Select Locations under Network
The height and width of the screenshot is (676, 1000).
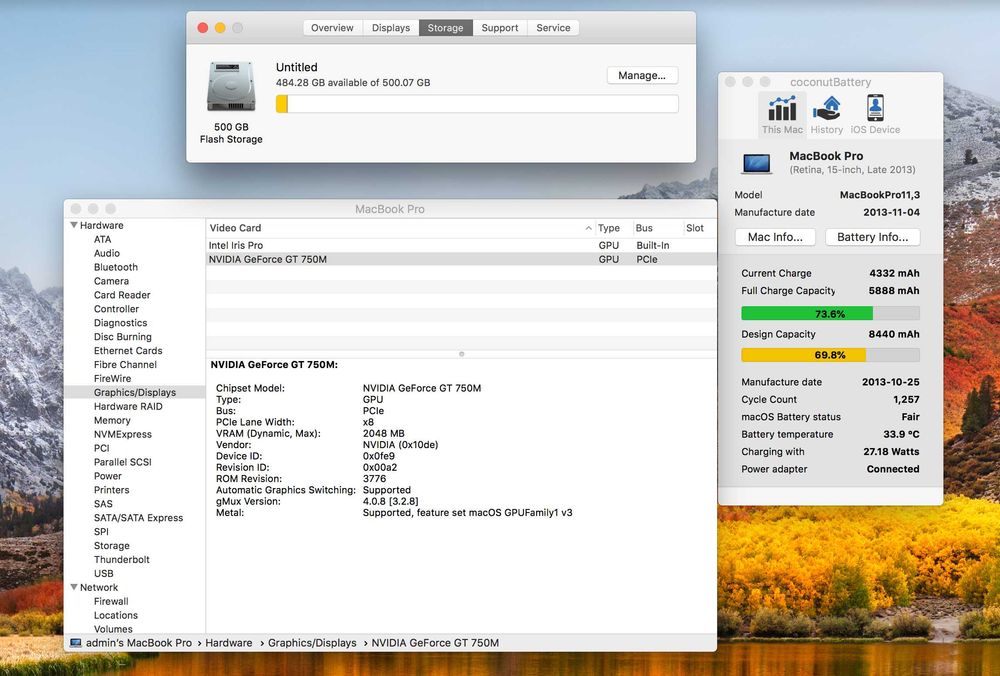point(115,615)
